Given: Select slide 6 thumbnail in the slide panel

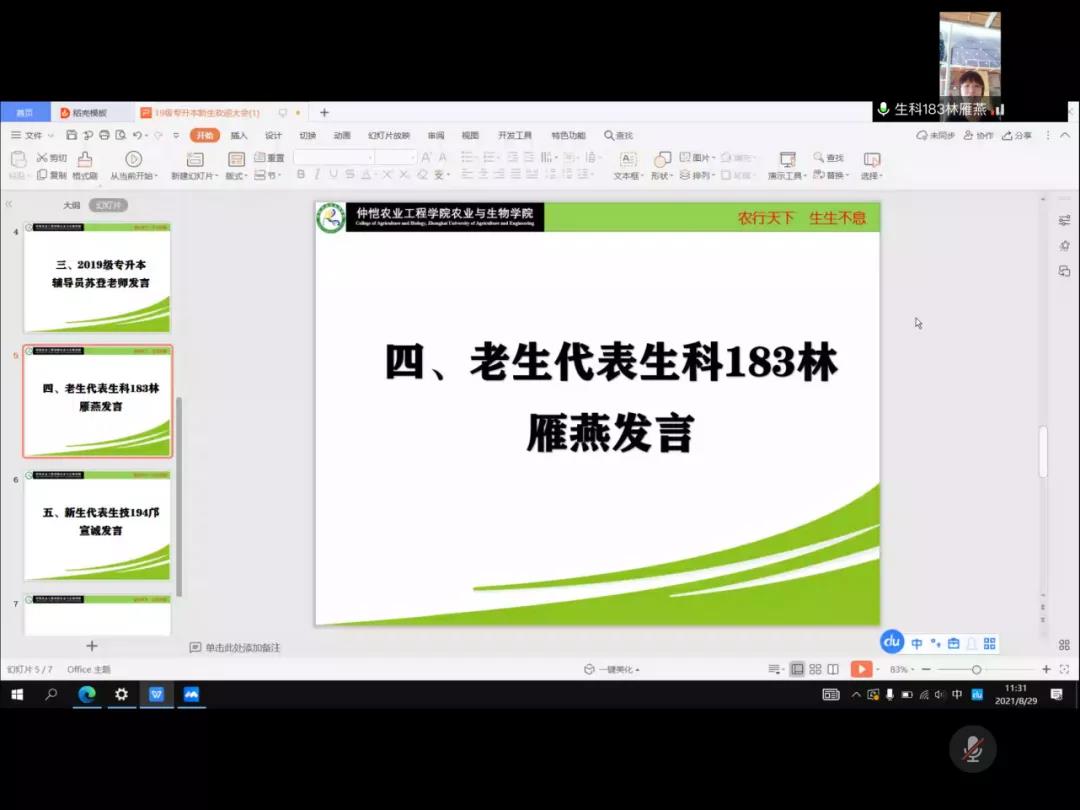Looking at the screenshot, I should (97, 526).
